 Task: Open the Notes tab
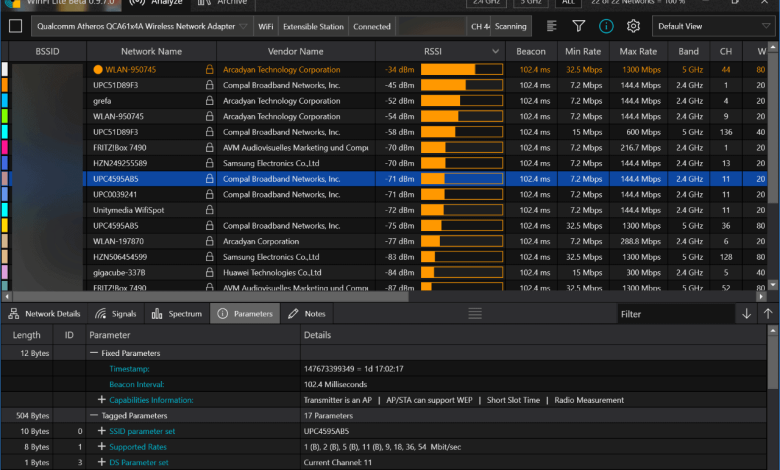tap(306, 314)
